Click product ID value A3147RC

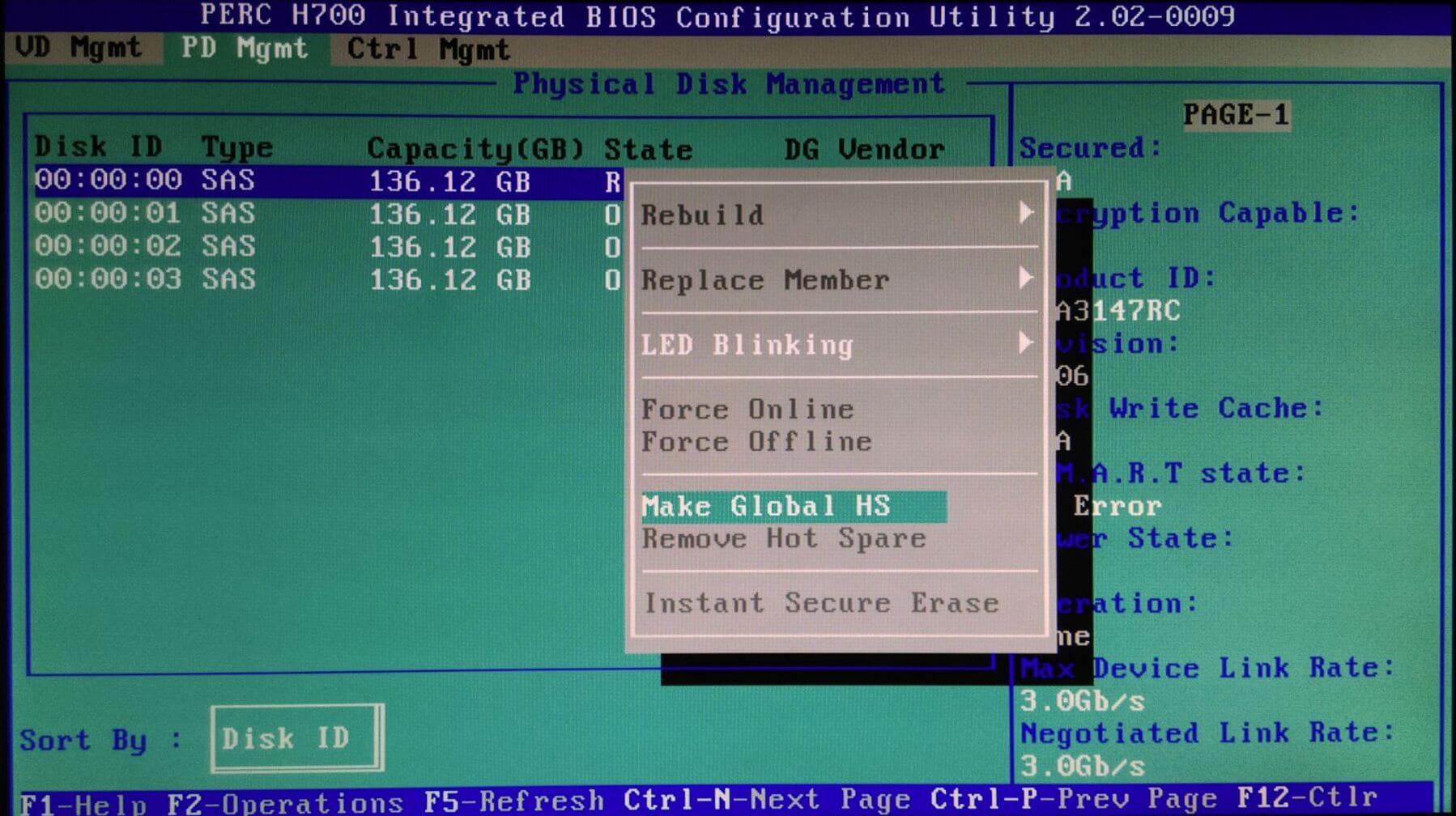[1118, 311]
